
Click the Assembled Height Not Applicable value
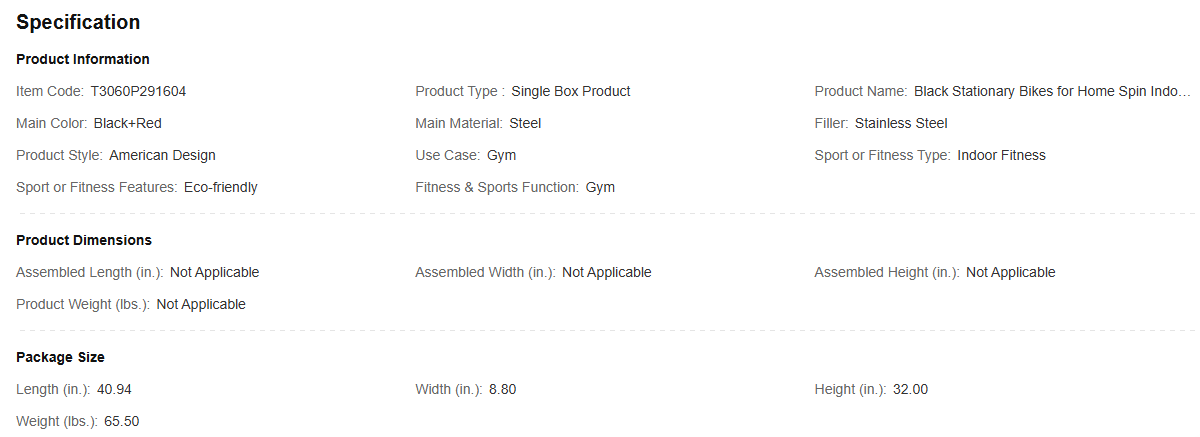pyautogui.click(x=1010, y=272)
